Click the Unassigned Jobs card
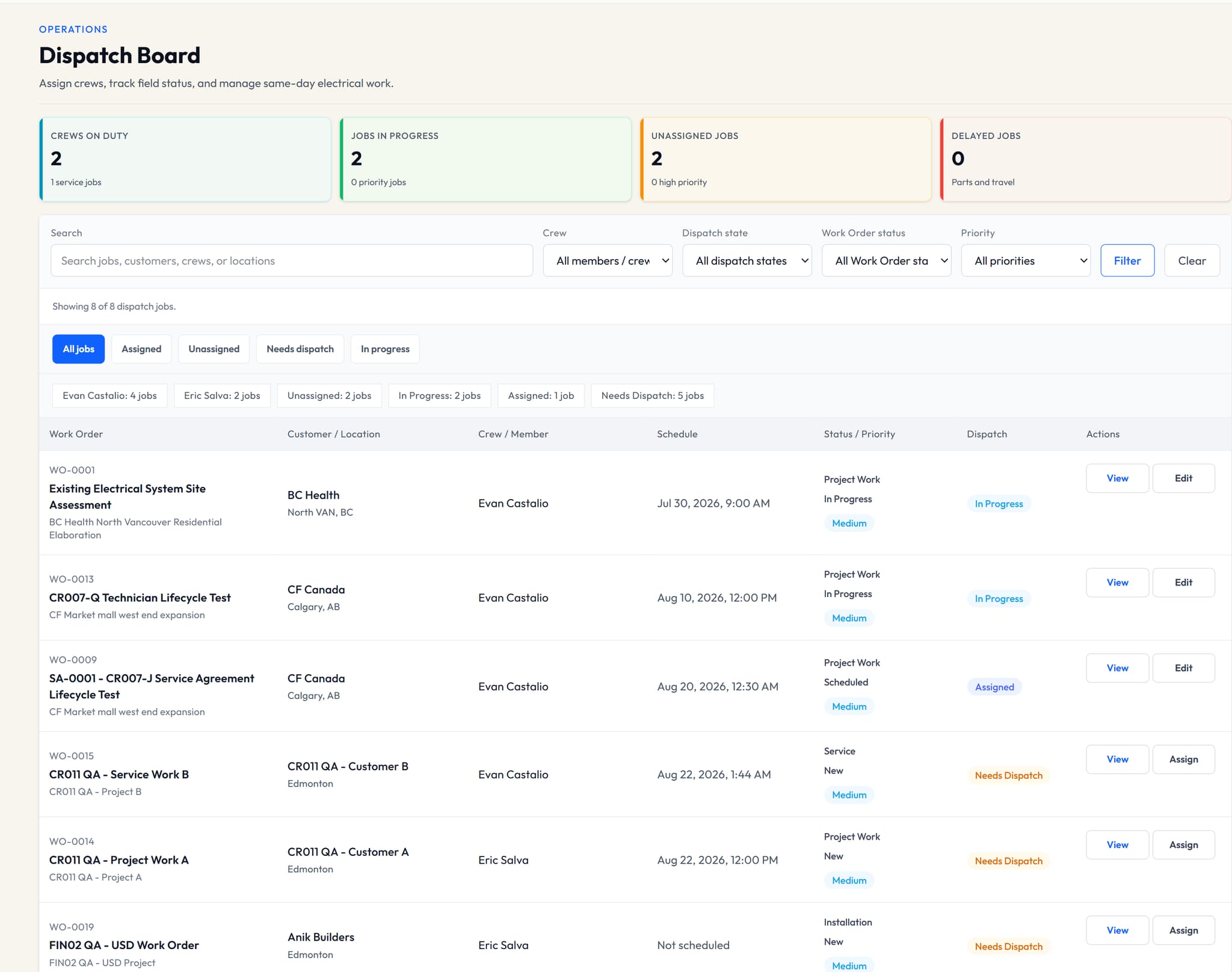Screen dimensions: 1232x972 point(786,159)
